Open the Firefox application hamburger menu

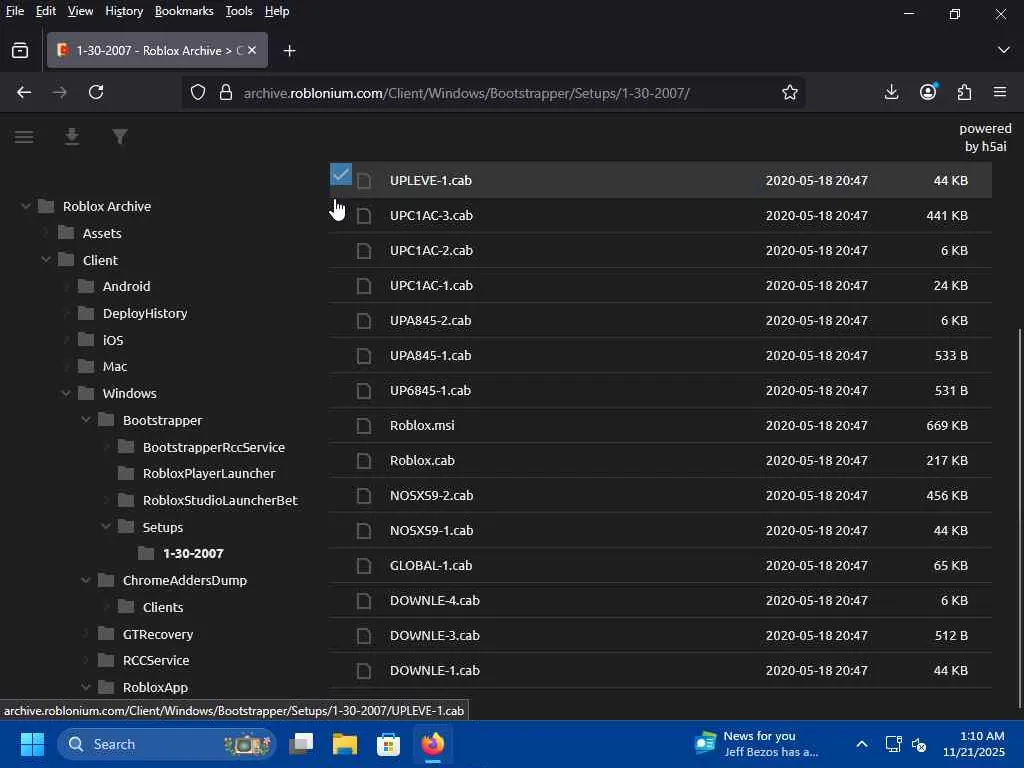pyautogui.click(x=1000, y=92)
